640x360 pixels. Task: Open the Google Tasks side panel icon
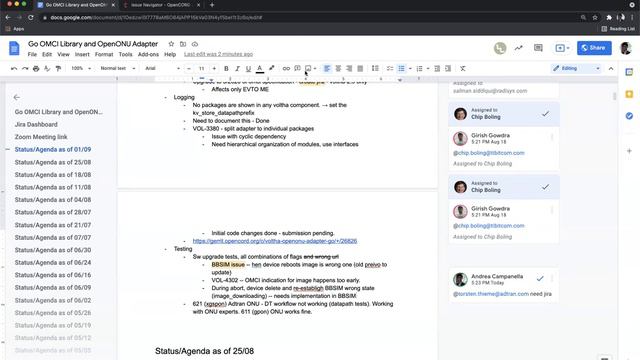(629, 116)
